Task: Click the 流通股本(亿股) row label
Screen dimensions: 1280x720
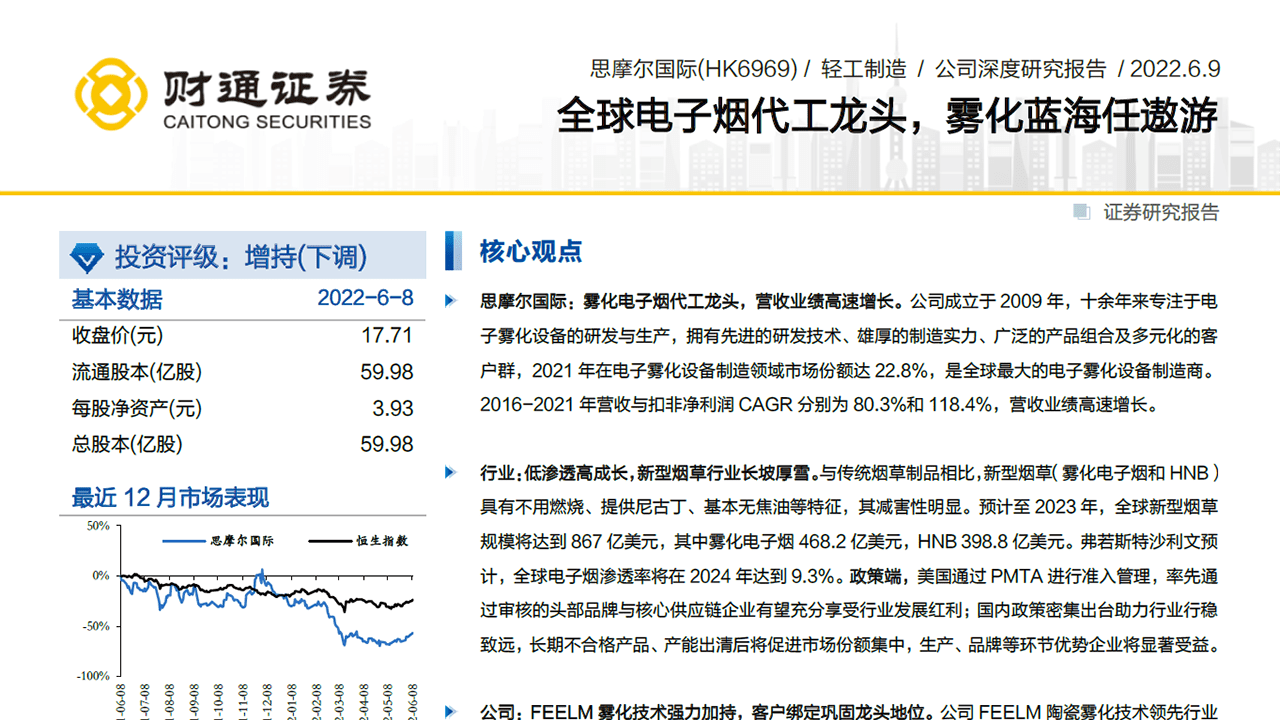Action: click(x=137, y=372)
